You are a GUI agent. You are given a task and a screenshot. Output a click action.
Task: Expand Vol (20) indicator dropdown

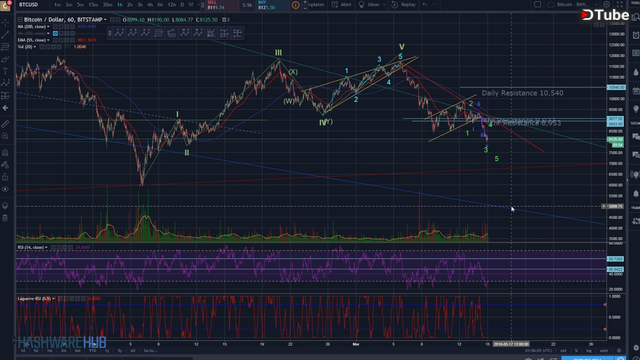[x=35, y=47]
